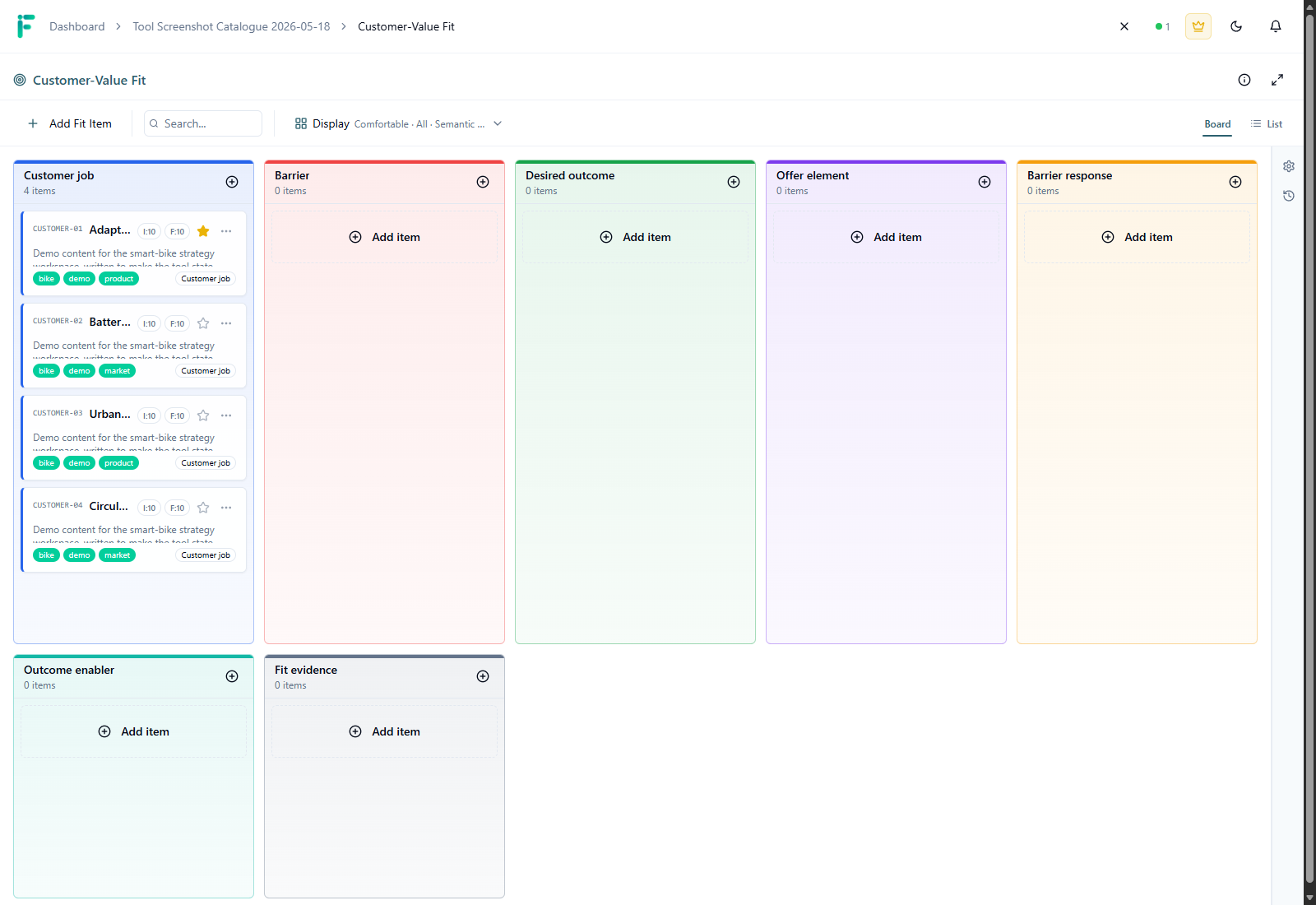Click product tag on CUSTOMER-01 card

[118, 279]
